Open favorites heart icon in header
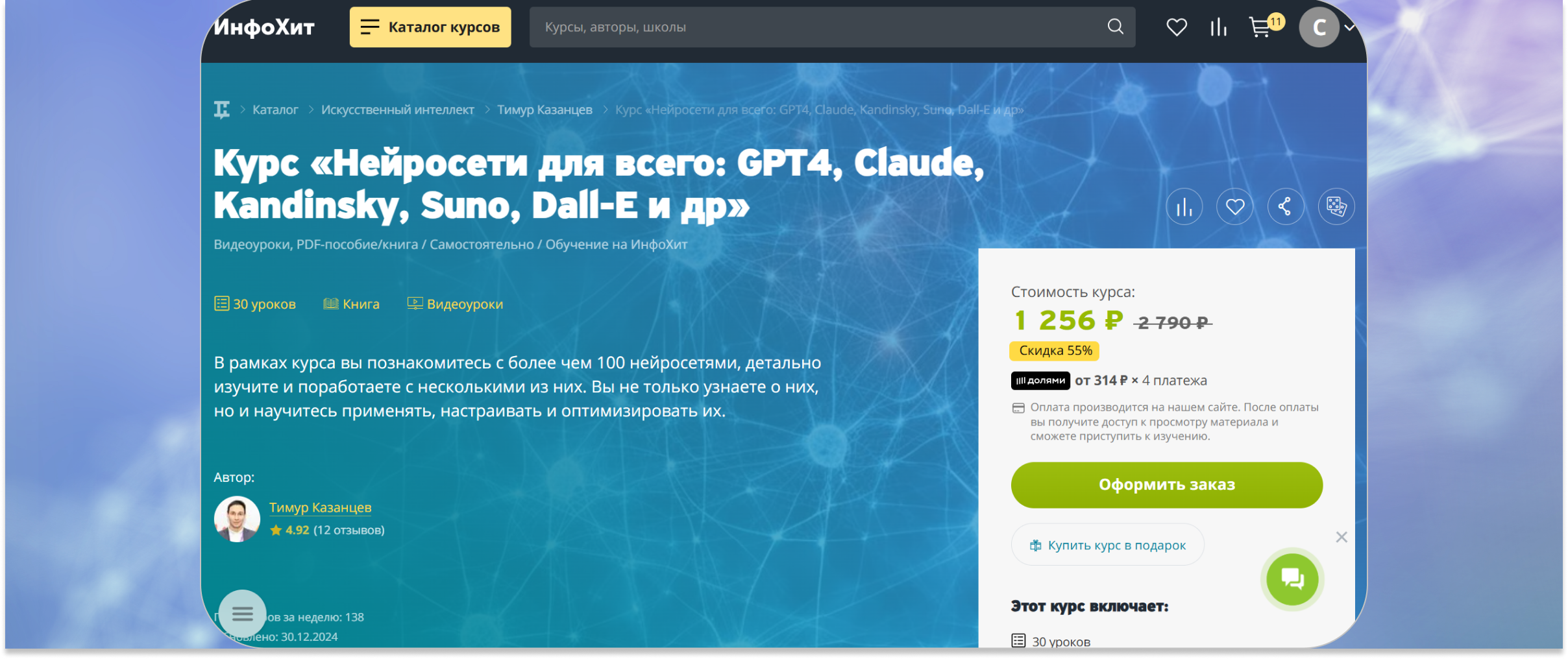The width and height of the screenshot is (1568, 659). (1176, 27)
